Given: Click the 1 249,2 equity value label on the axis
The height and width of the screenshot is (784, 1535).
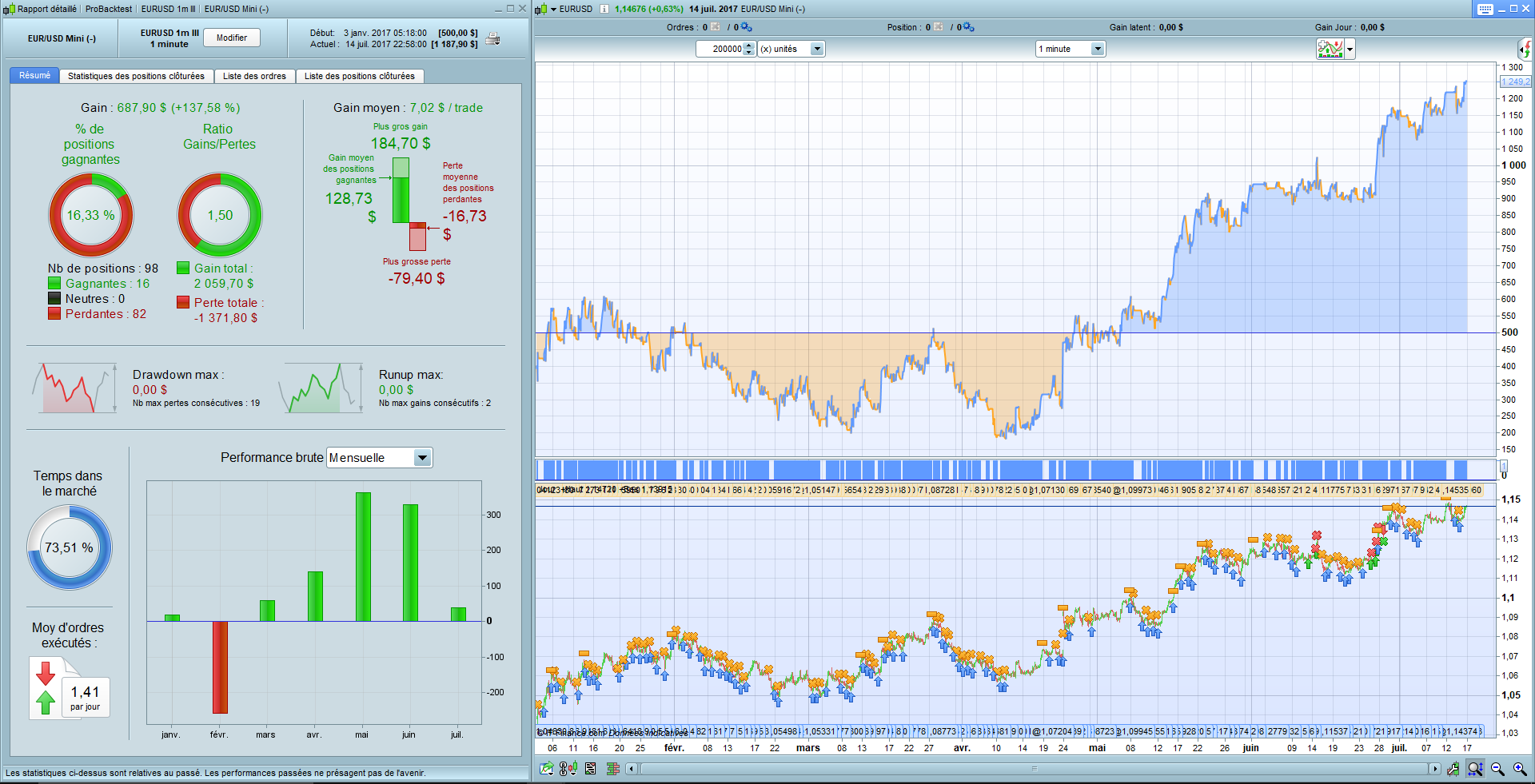Looking at the screenshot, I should 1514,82.
